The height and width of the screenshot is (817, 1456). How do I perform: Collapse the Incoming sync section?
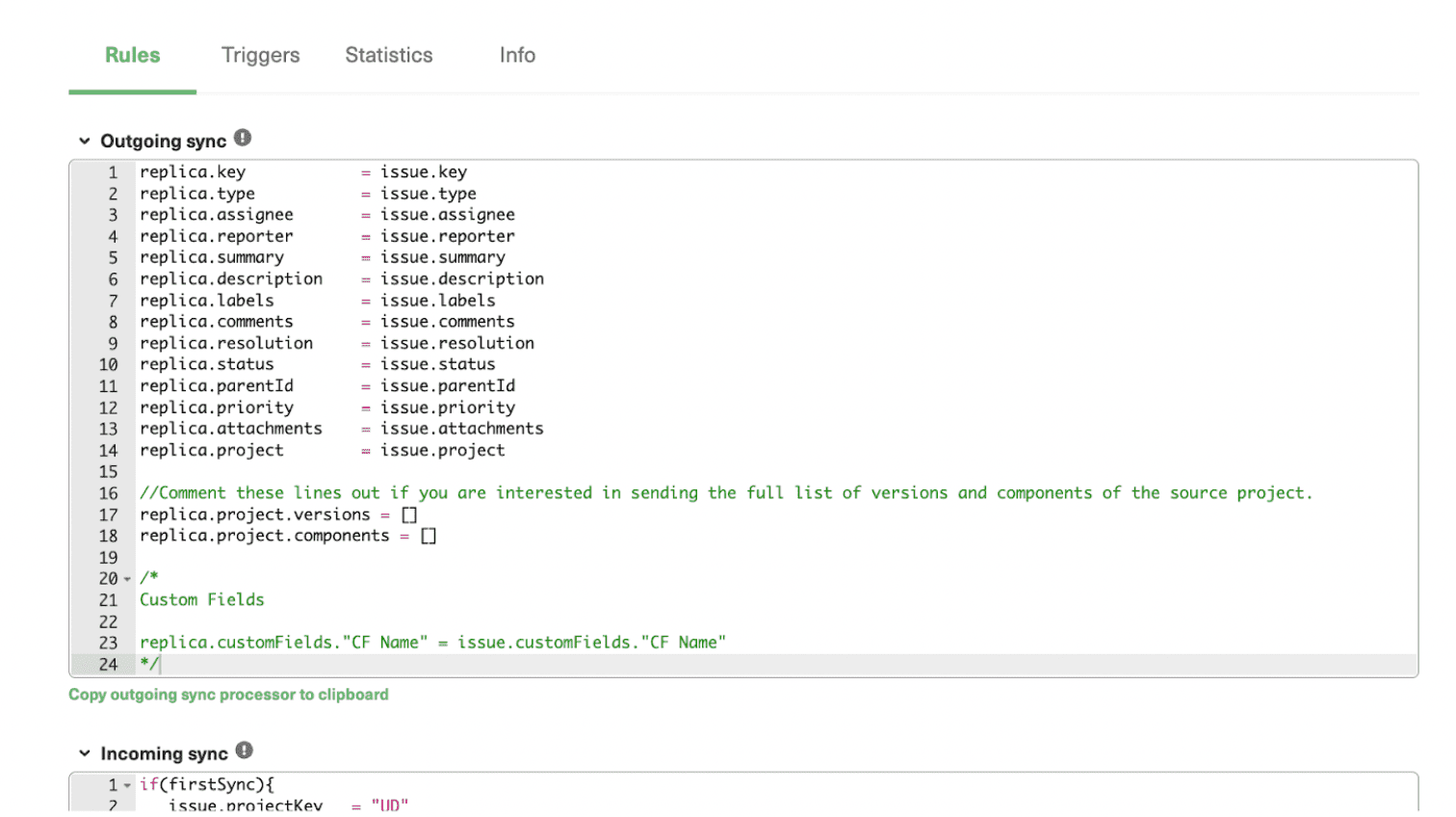pos(83,753)
